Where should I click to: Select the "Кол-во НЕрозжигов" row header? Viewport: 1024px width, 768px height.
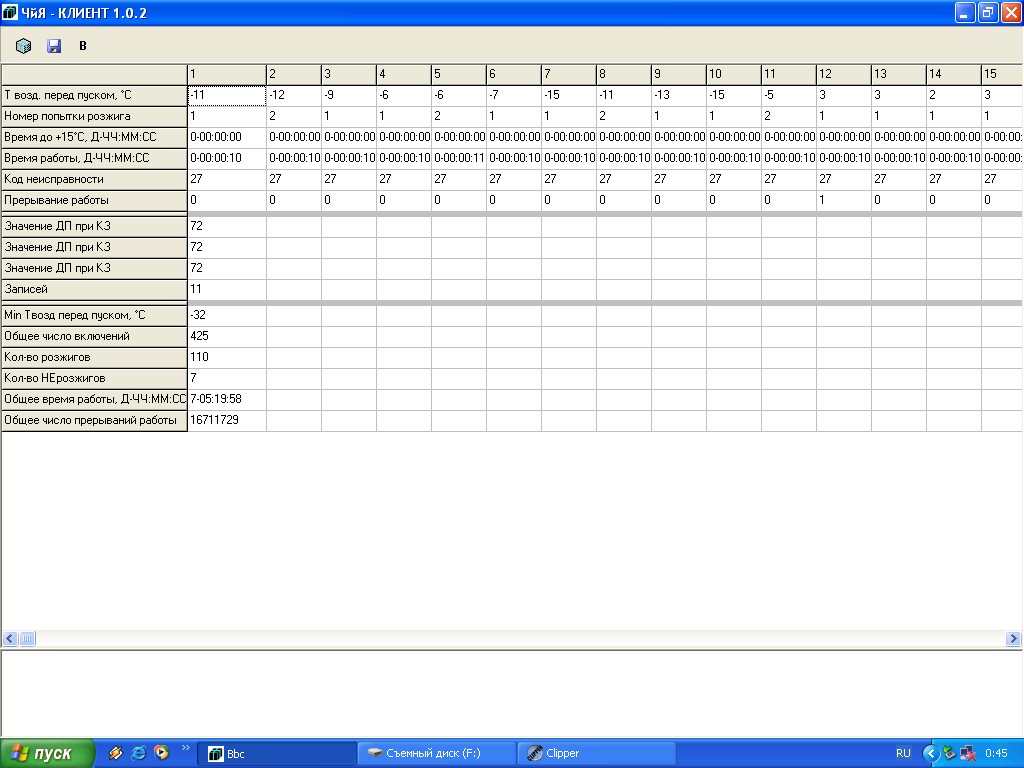(x=94, y=378)
